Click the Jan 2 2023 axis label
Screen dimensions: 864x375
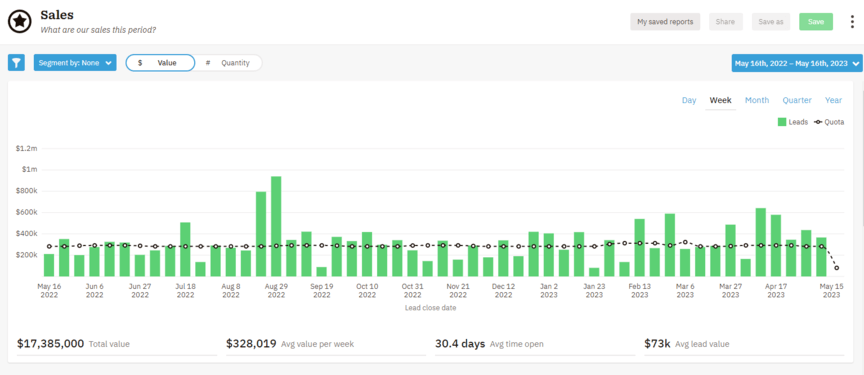click(549, 291)
